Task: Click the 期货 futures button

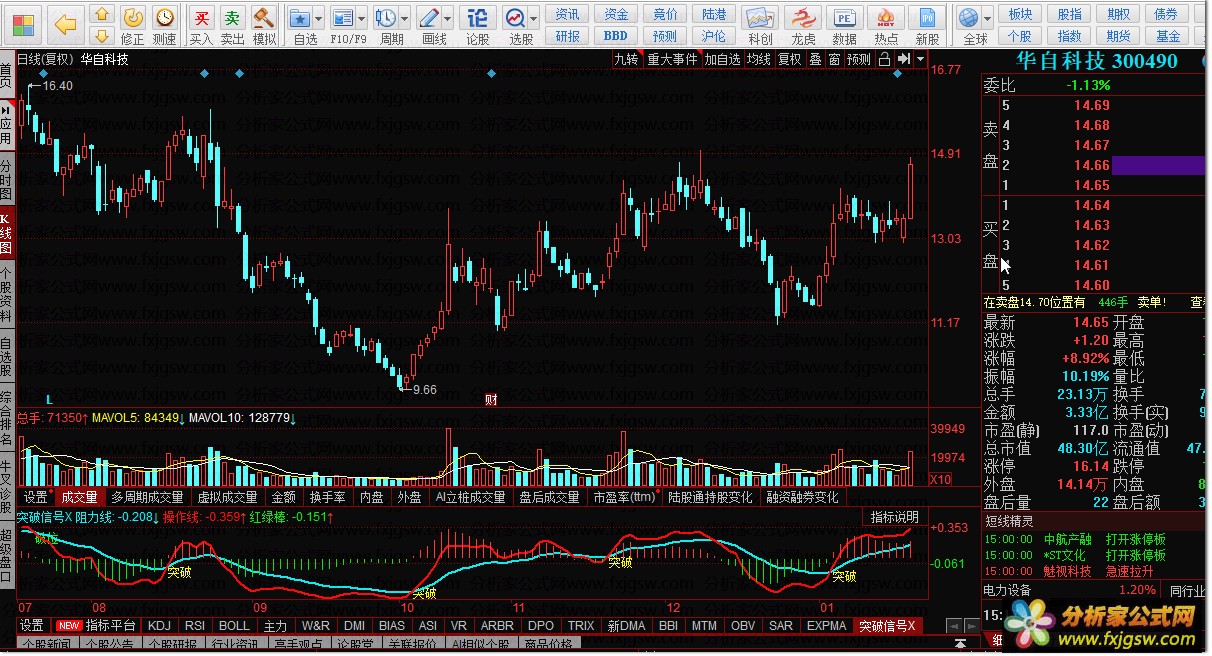Action: (x=1118, y=35)
